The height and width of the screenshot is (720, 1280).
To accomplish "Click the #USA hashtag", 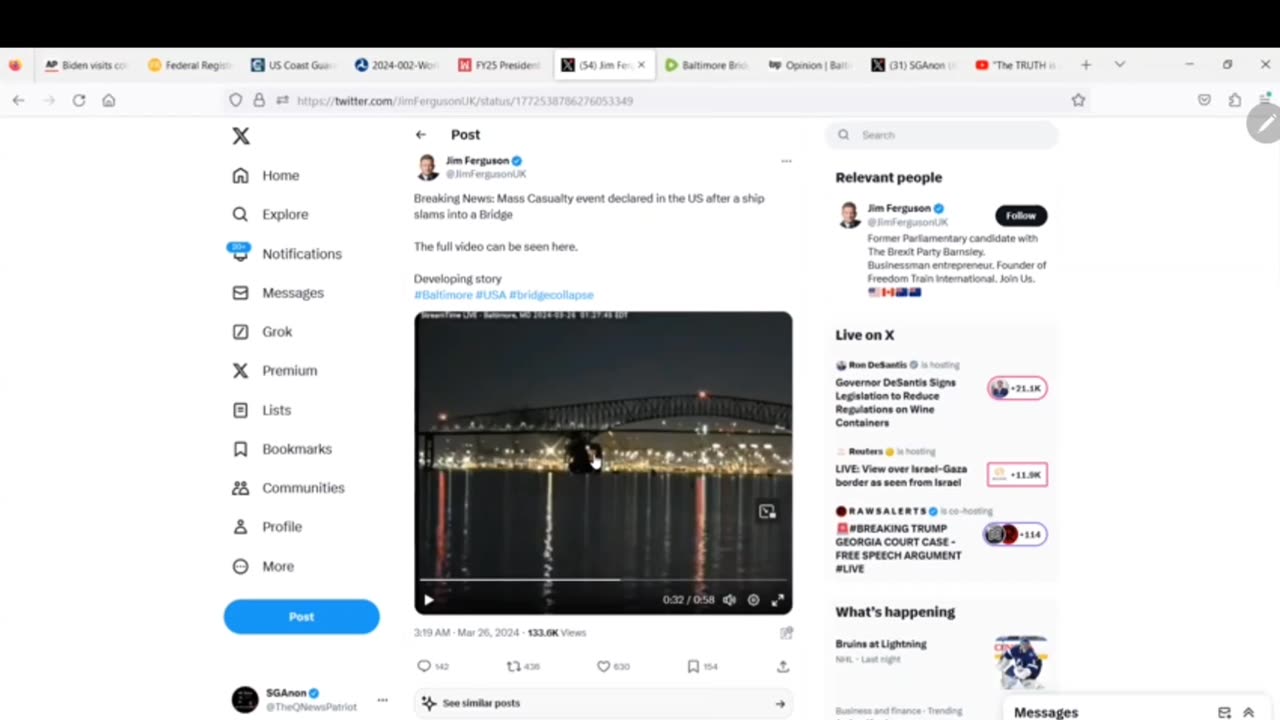I will click(x=490, y=295).
